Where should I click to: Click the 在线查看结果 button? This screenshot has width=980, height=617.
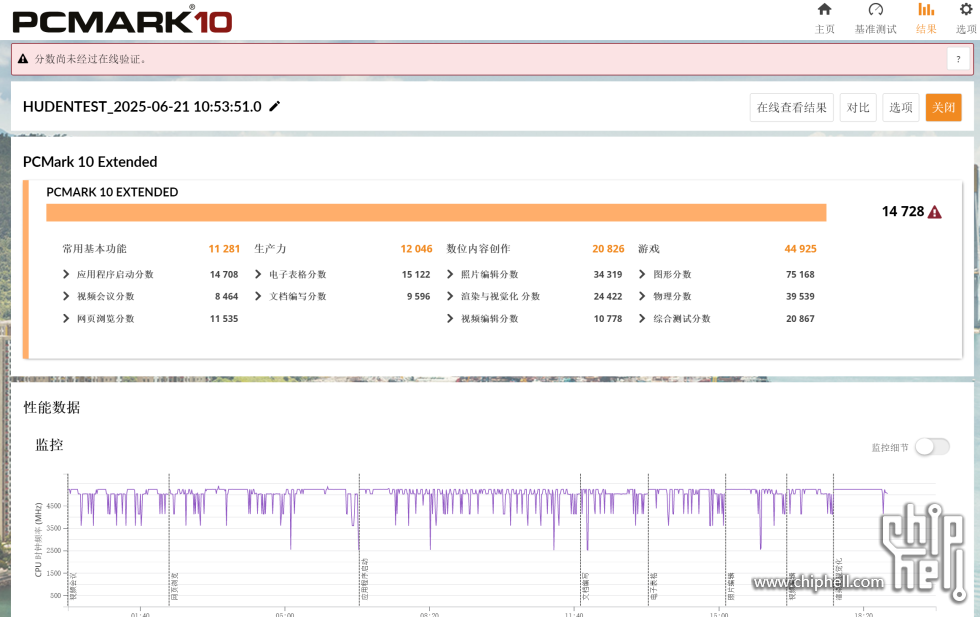coord(792,108)
